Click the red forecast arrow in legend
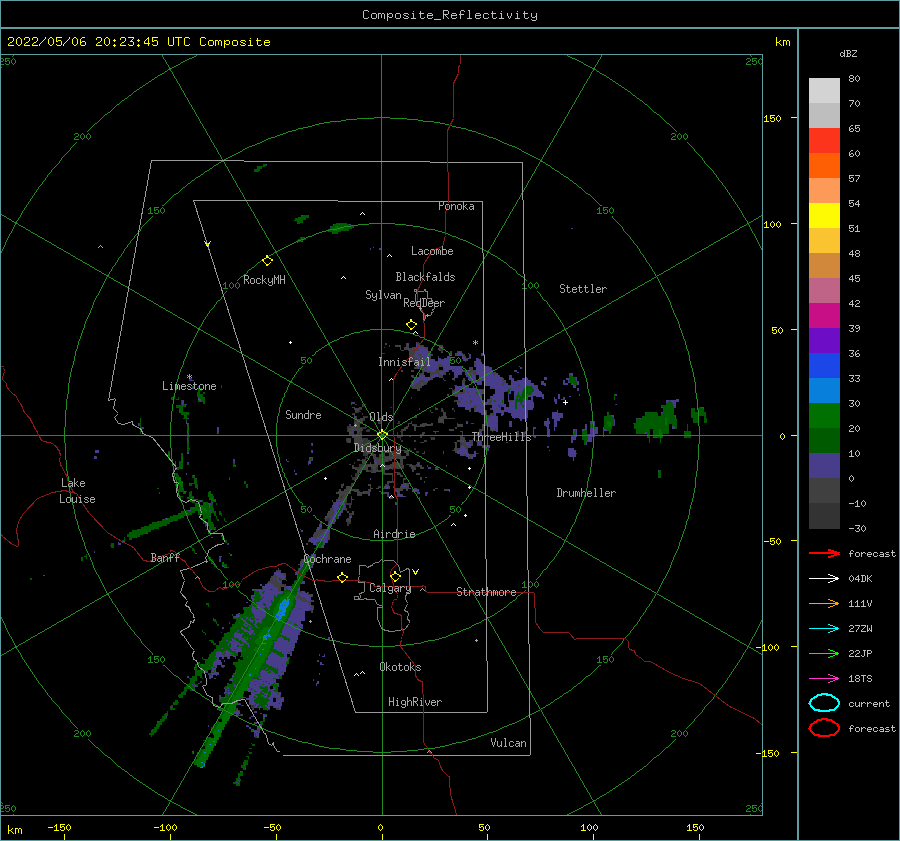The image size is (900, 841). (824, 553)
